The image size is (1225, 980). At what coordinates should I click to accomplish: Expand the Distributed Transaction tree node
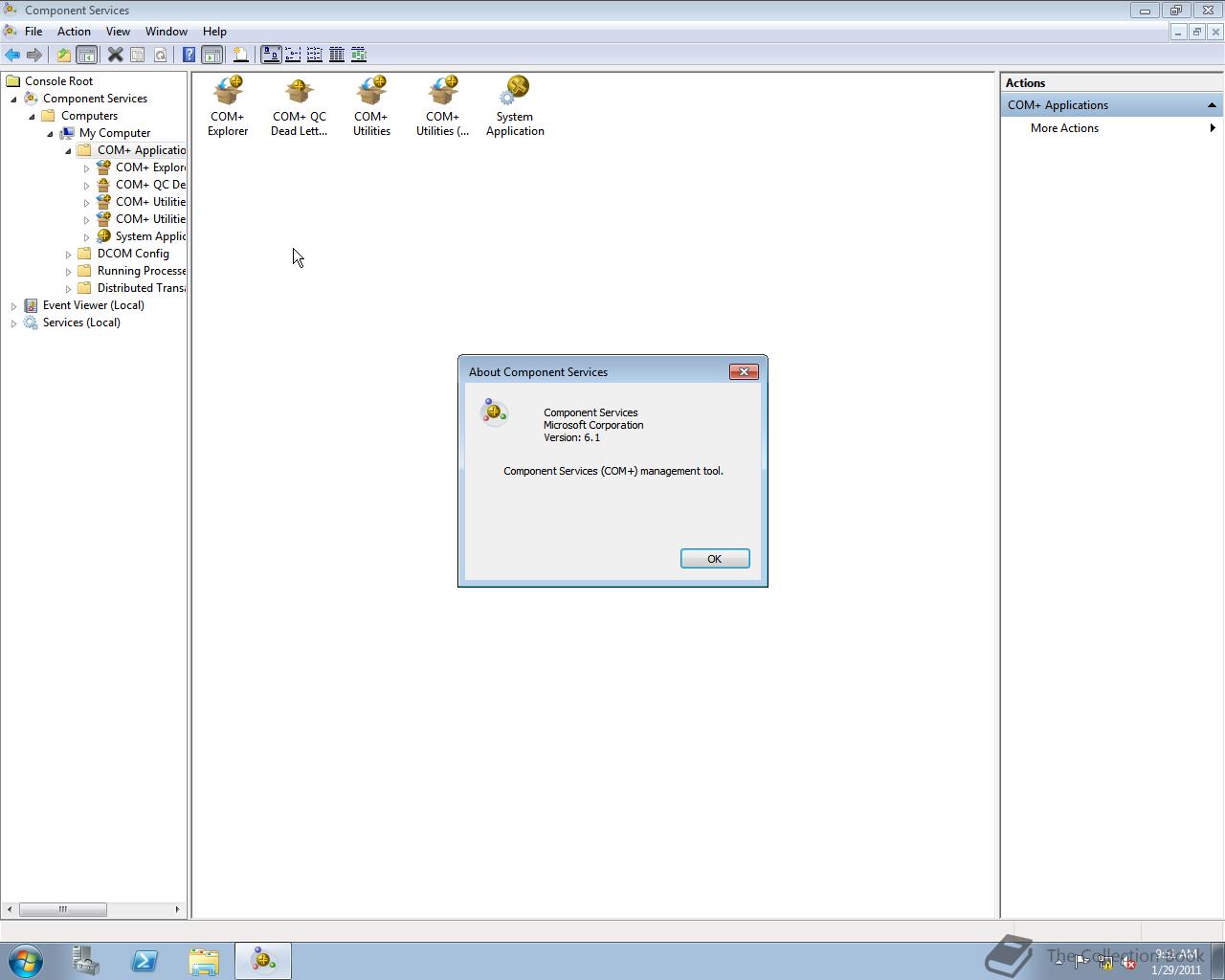pyautogui.click(x=69, y=288)
